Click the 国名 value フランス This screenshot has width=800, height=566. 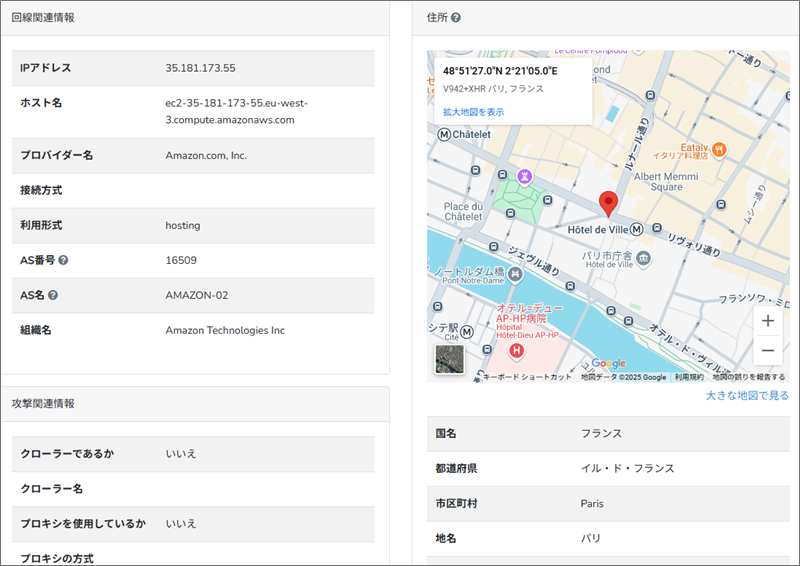click(x=601, y=433)
